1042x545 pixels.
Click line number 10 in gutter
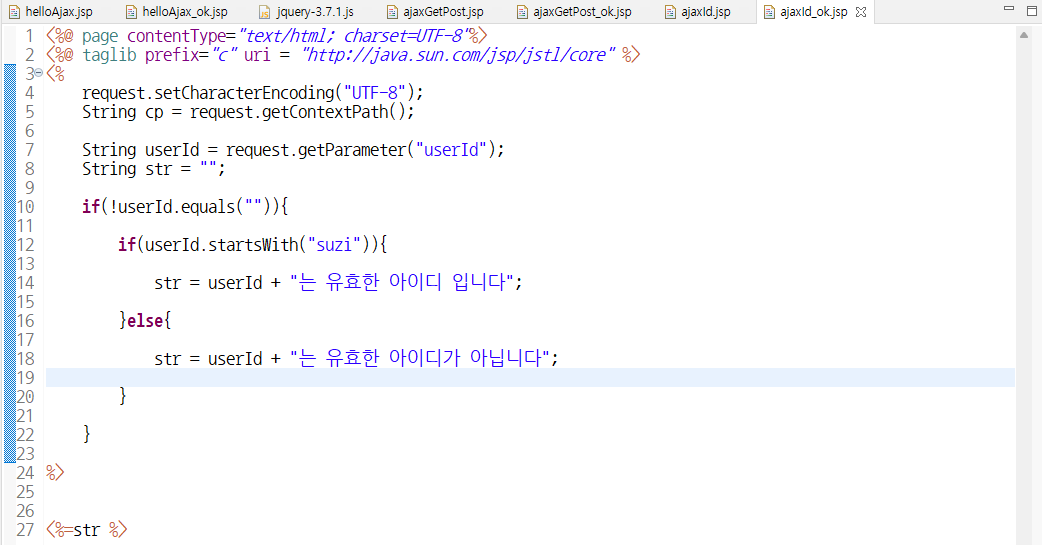(x=25, y=207)
